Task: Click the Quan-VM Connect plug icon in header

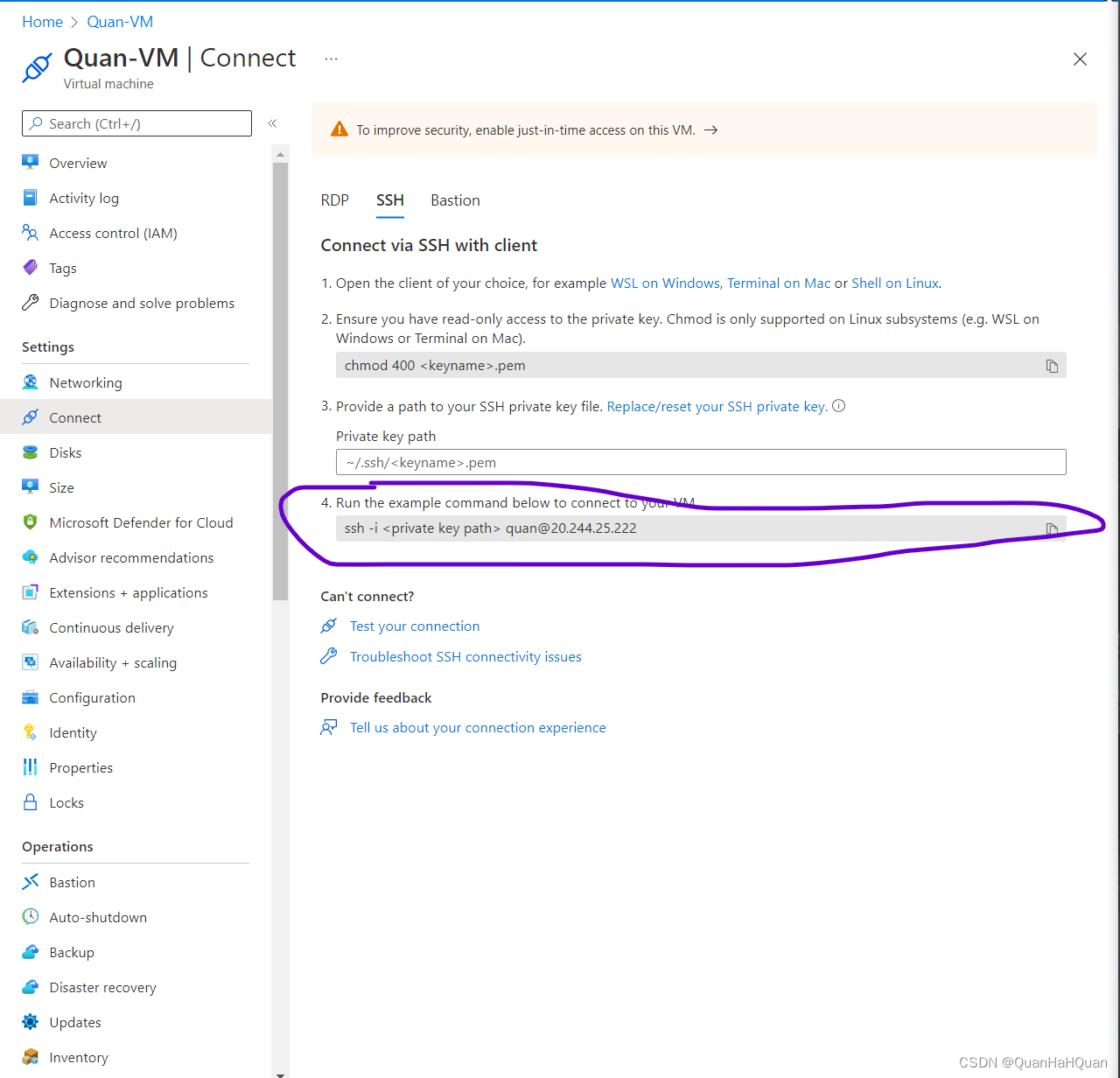Action: [x=37, y=67]
